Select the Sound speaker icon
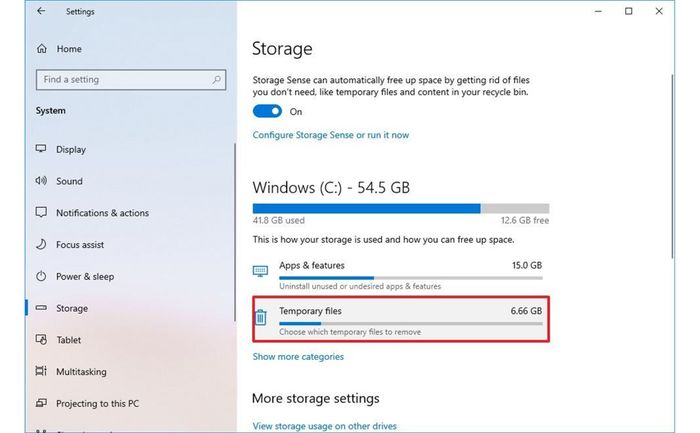The height and width of the screenshot is (433, 700). 41,180
